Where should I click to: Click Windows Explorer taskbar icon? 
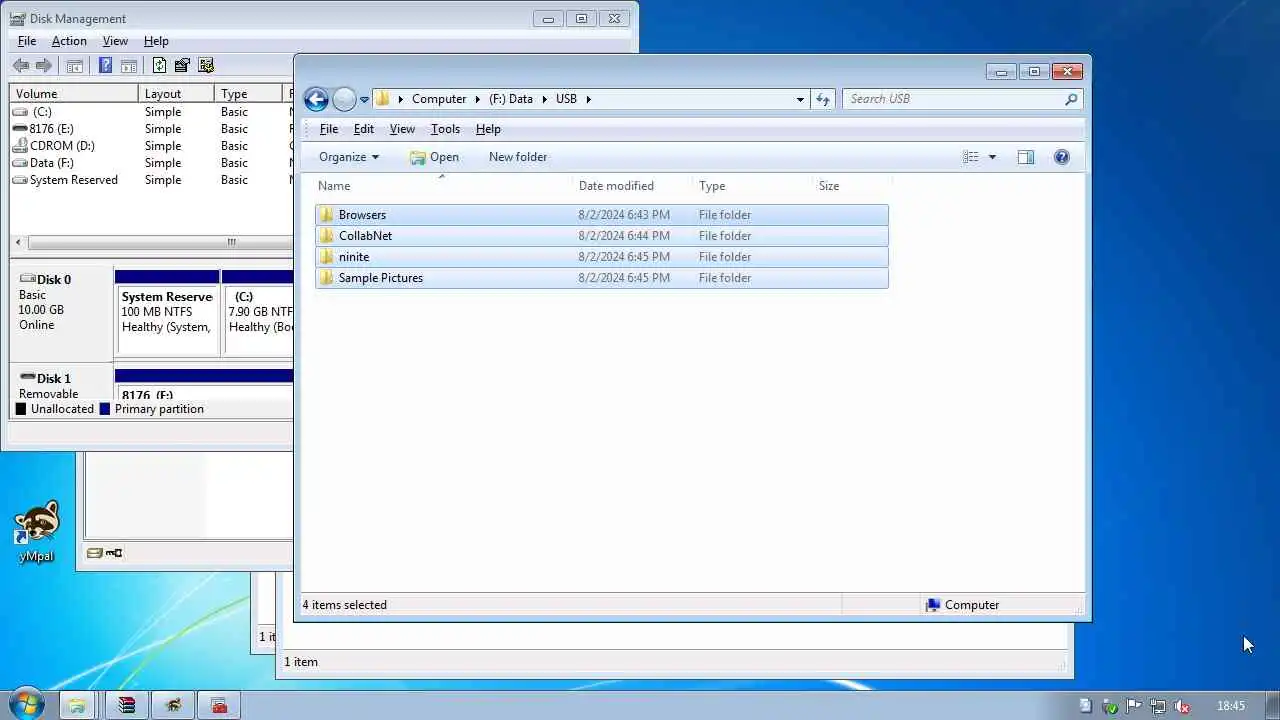point(77,705)
